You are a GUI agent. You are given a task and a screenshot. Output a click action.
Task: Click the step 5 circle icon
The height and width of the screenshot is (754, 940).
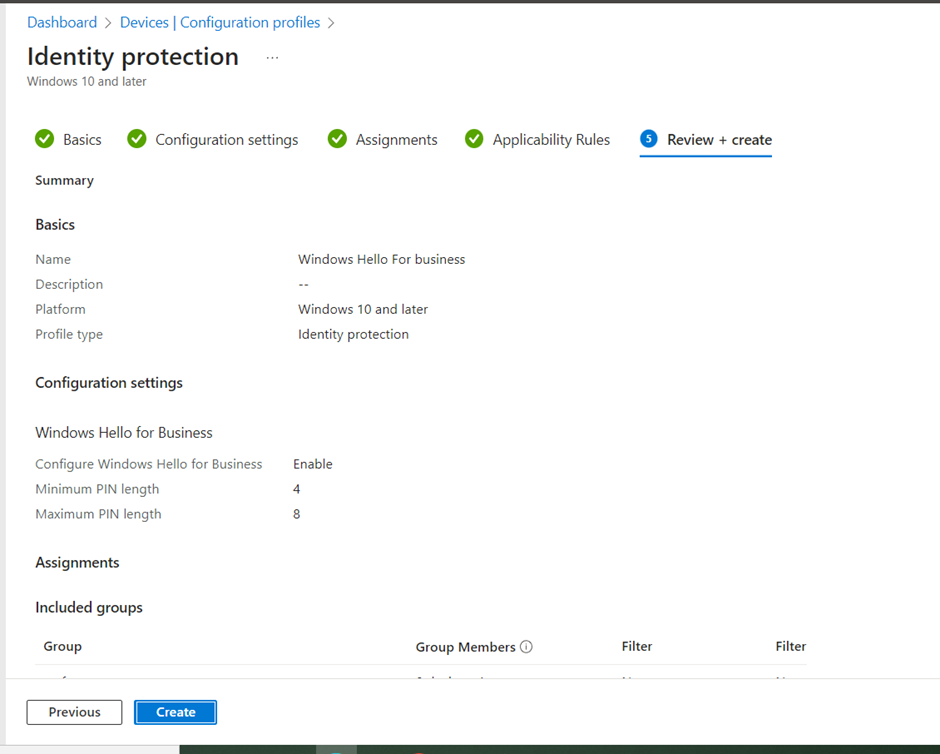(x=649, y=138)
